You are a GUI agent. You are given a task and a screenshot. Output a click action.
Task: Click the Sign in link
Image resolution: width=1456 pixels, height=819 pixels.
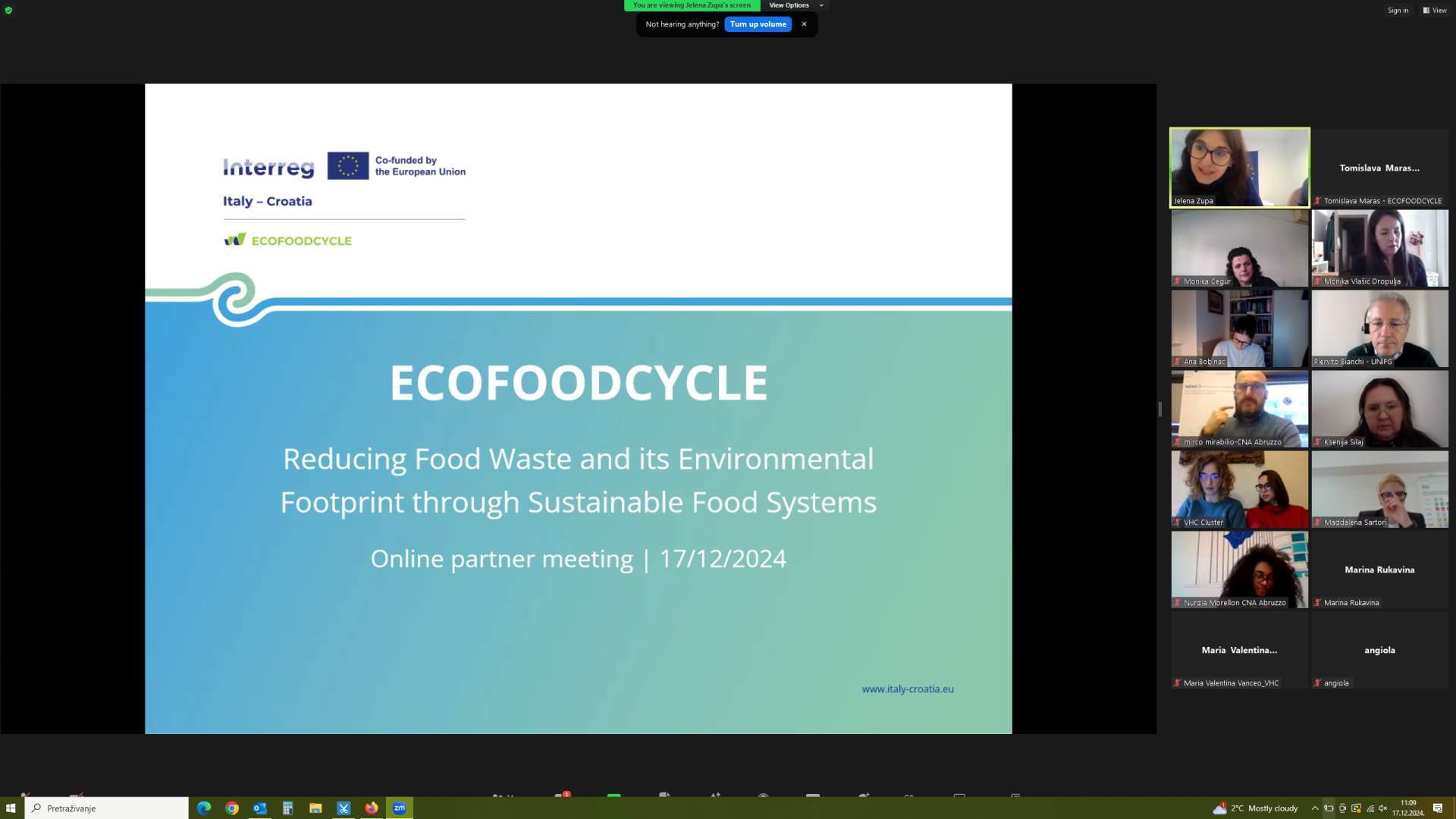coord(1398,11)
